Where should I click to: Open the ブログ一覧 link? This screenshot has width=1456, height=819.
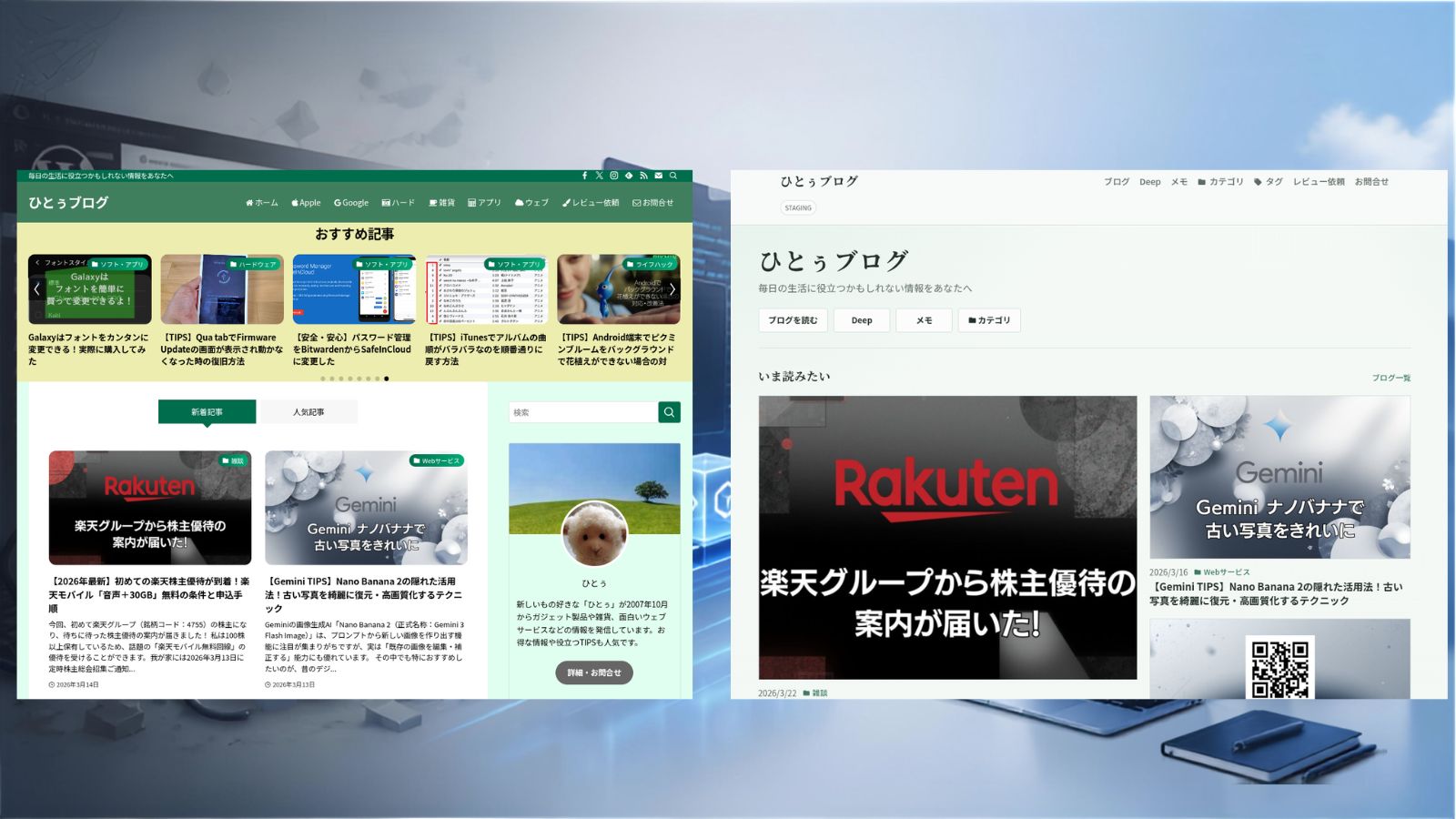click(x=1391, y=378)
